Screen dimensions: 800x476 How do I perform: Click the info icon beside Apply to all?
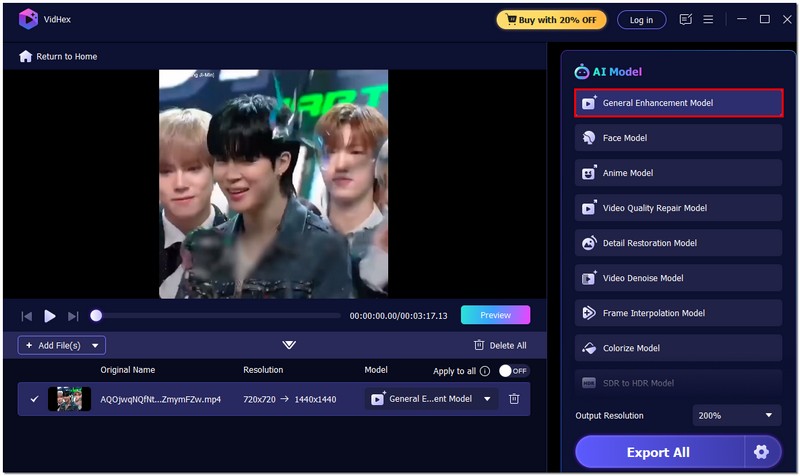pos(485,371)
